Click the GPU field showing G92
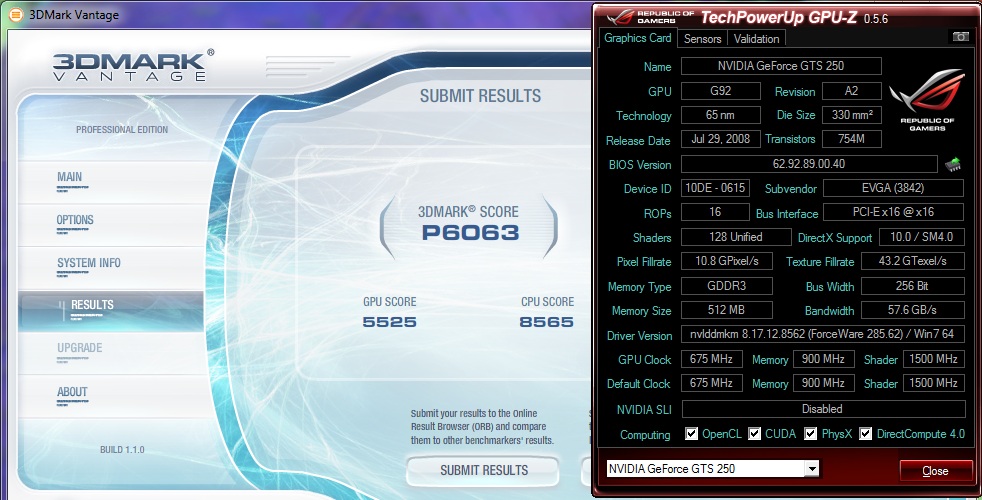Viewport: 982px width, 500px height. click(x=720, y=91)
